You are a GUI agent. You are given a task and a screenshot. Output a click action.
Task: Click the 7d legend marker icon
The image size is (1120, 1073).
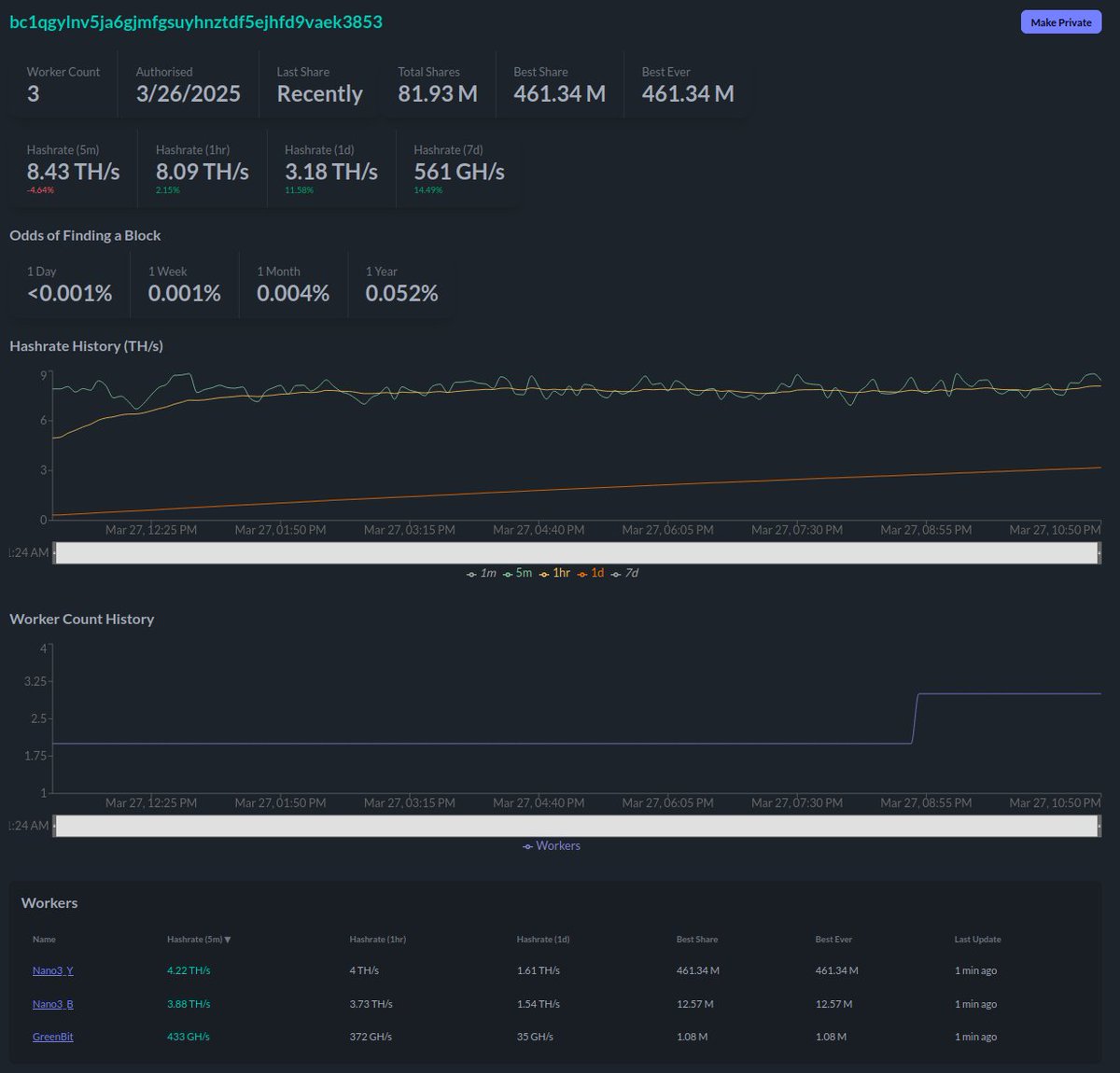coord(614,573)
